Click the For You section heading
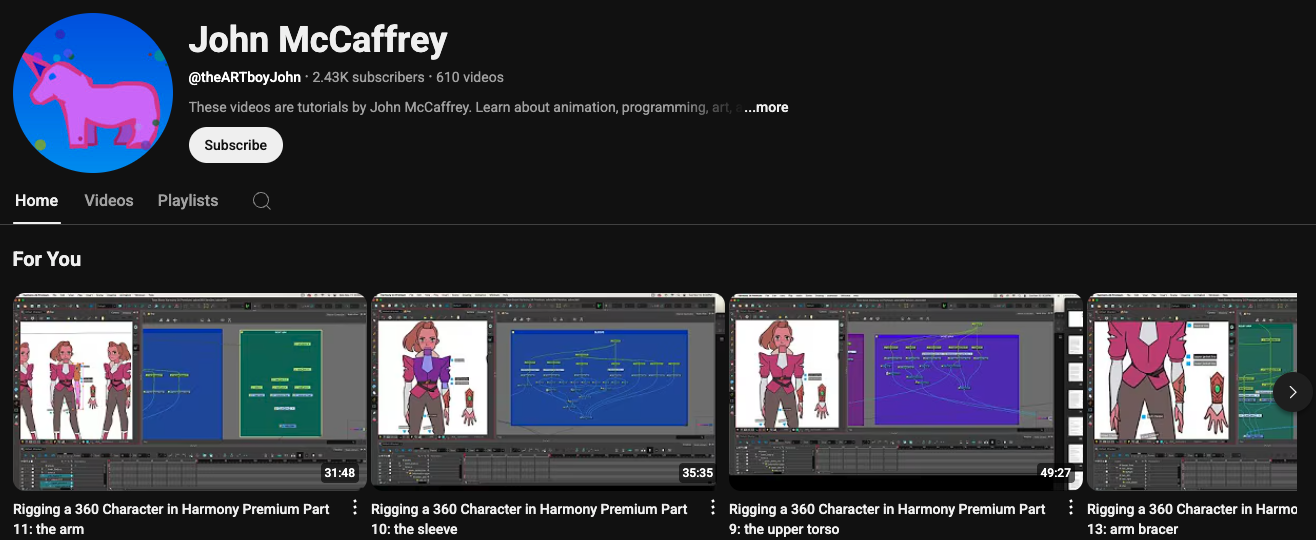This screenshot has width=1316, height=540. click(x=47, y=259)
